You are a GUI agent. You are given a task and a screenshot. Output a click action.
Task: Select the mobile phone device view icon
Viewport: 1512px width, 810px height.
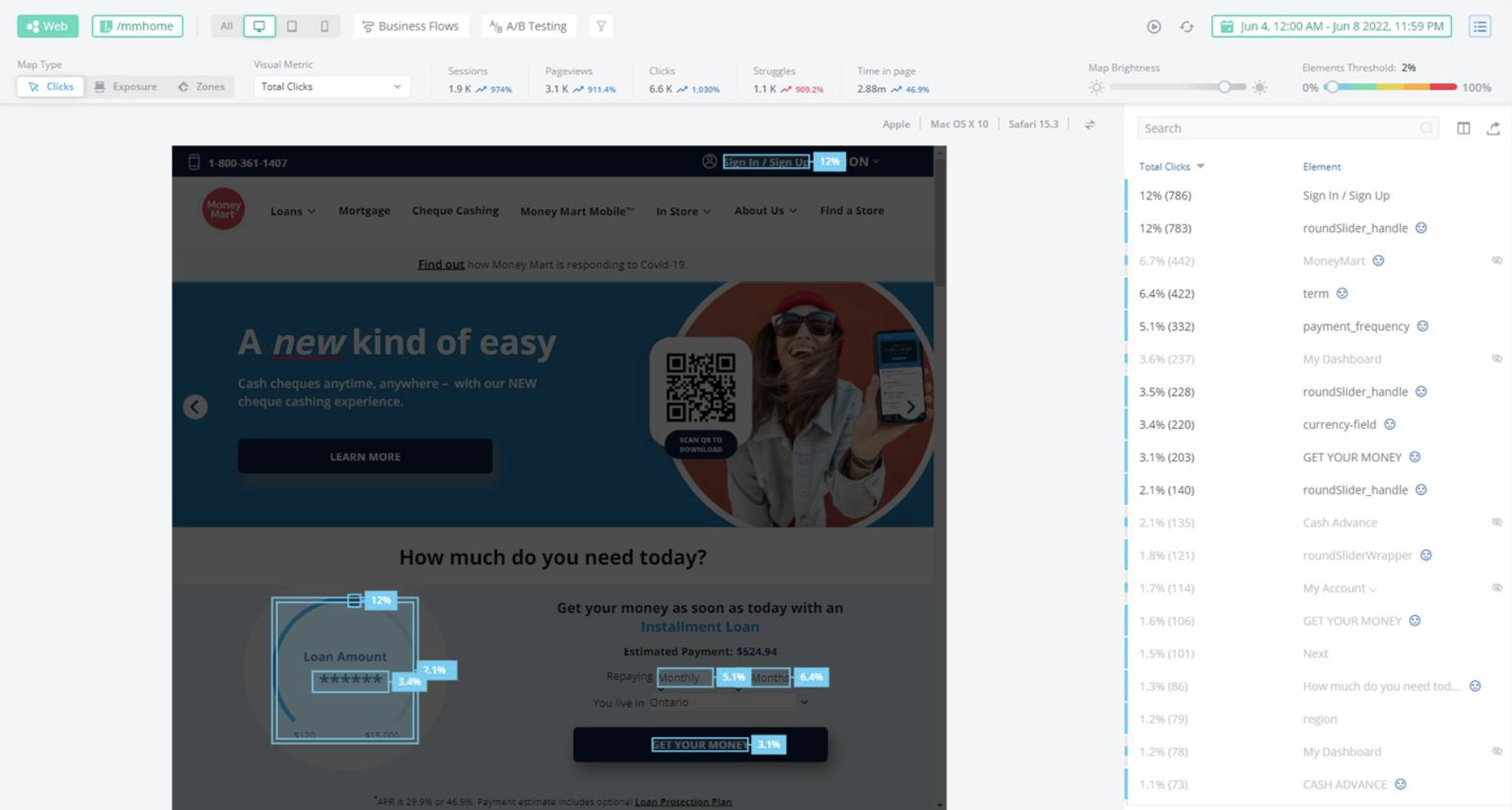tap(325, 26)
